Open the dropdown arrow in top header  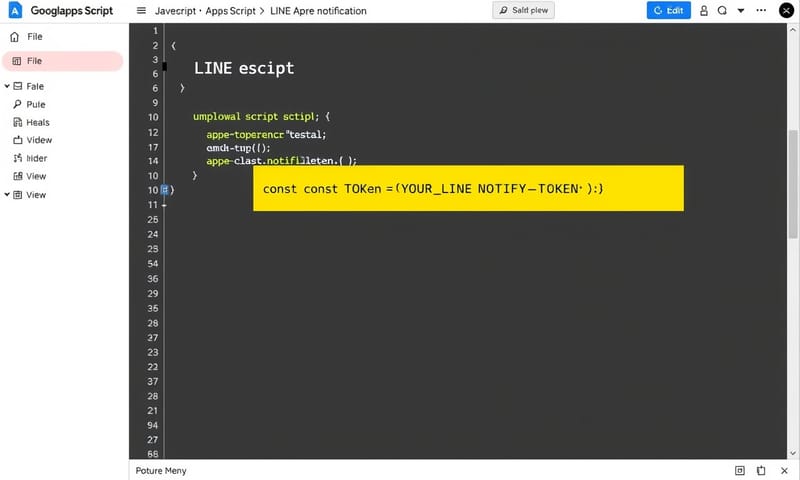(x=741, y=11)
